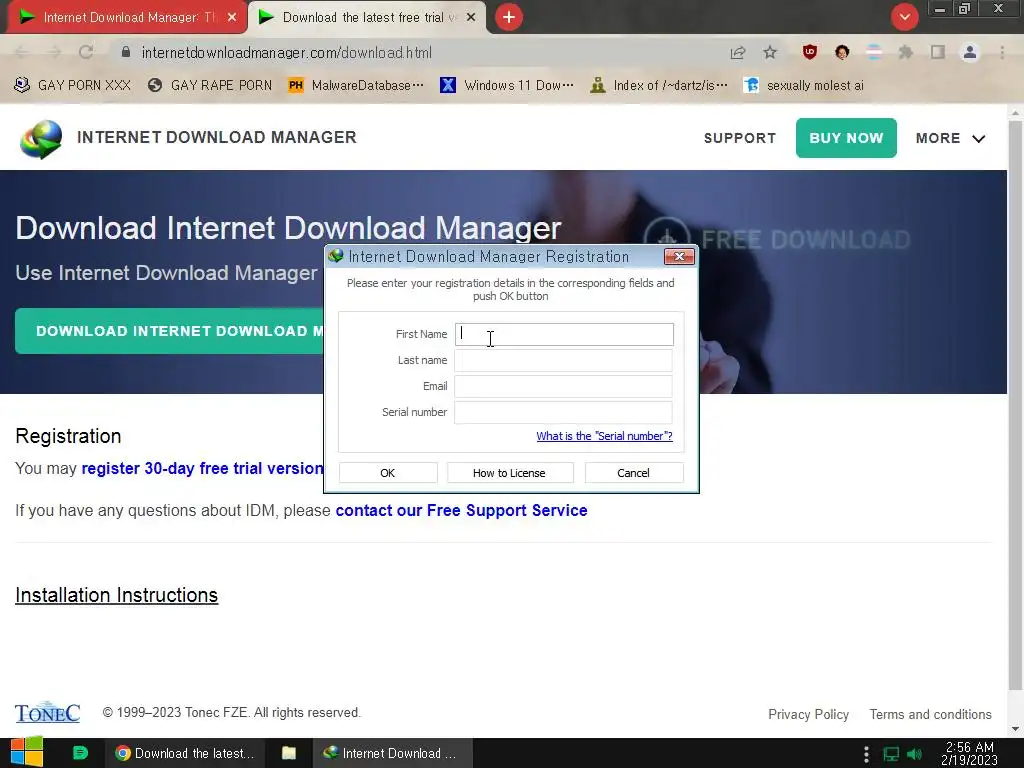1024x768 pixels.
Task: Open the Extensions puzzle piece menu
Action: [906, 52]
